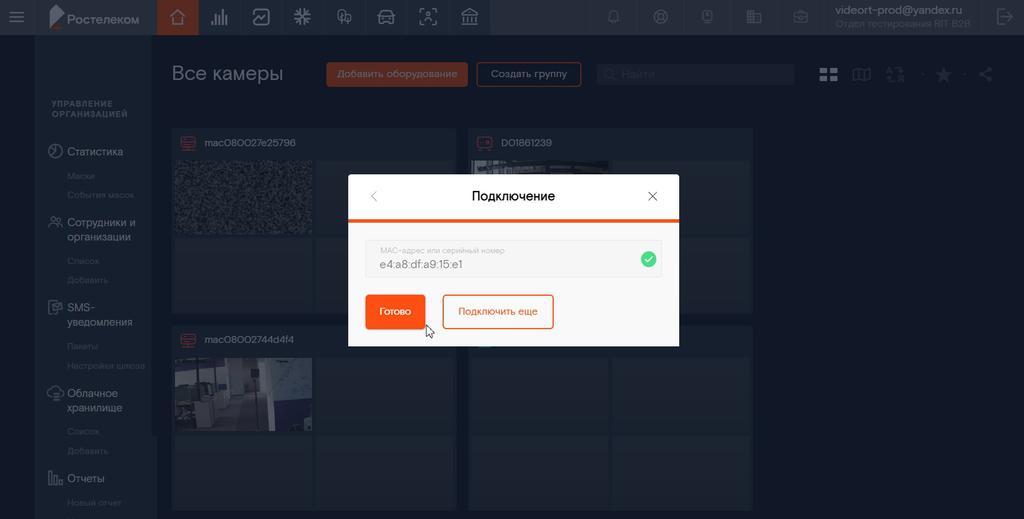Screen dimensions: 1024x519
Task: Click the bank building icon
Action: tap(470, 18)
